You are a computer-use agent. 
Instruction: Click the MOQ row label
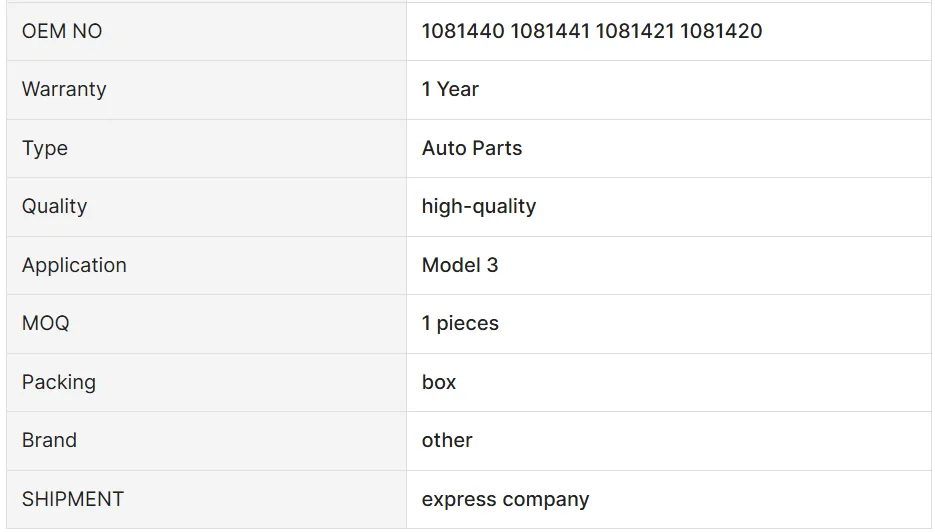tap(46, 323)
